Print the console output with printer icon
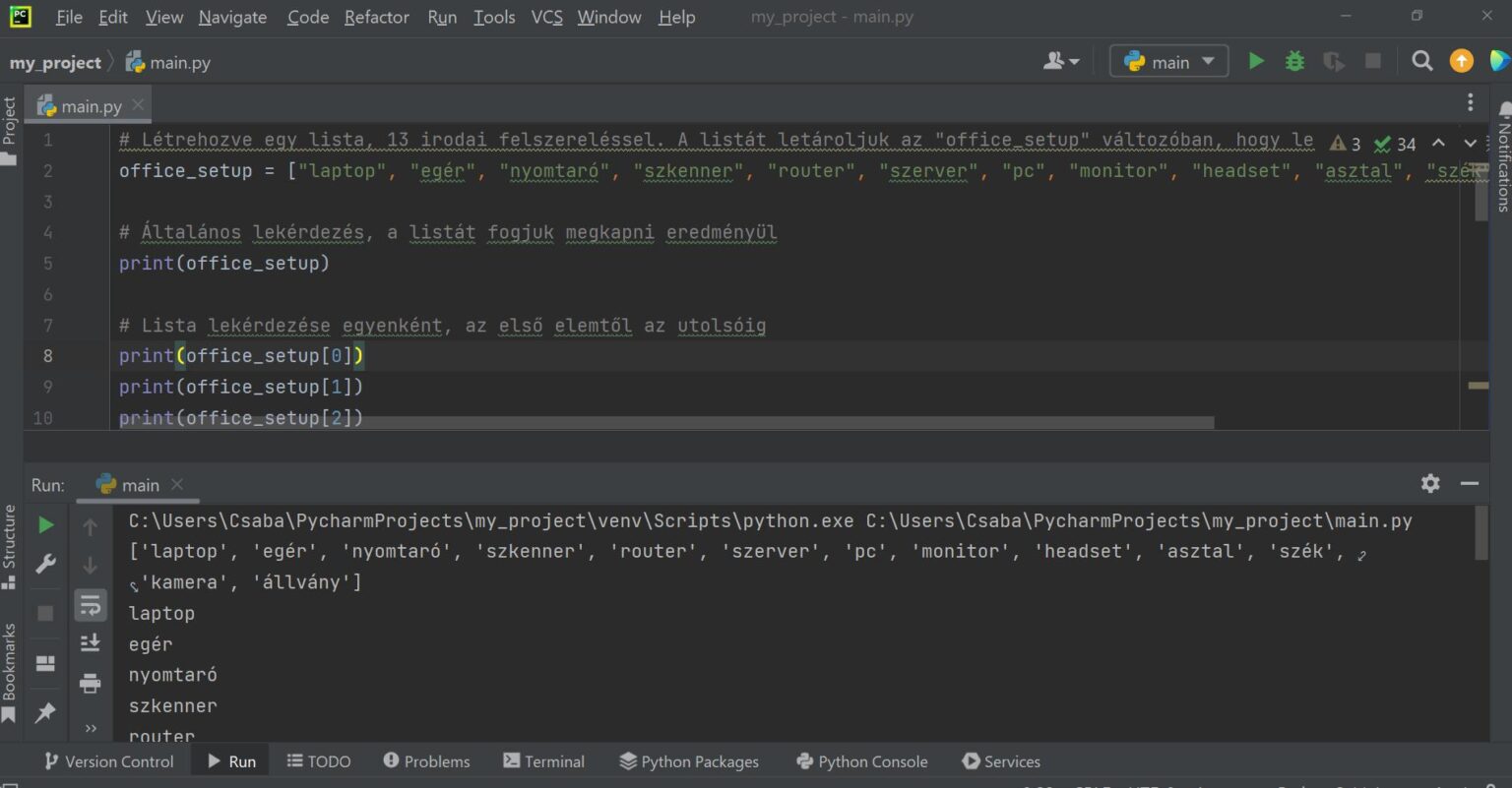The width and height of the screenshot is (1512, 788). (x=90, y=682)
